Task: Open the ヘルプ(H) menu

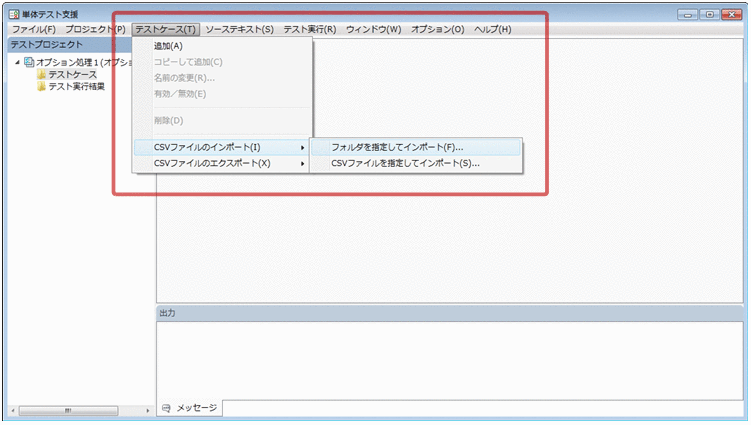Action: coord(493,29)
